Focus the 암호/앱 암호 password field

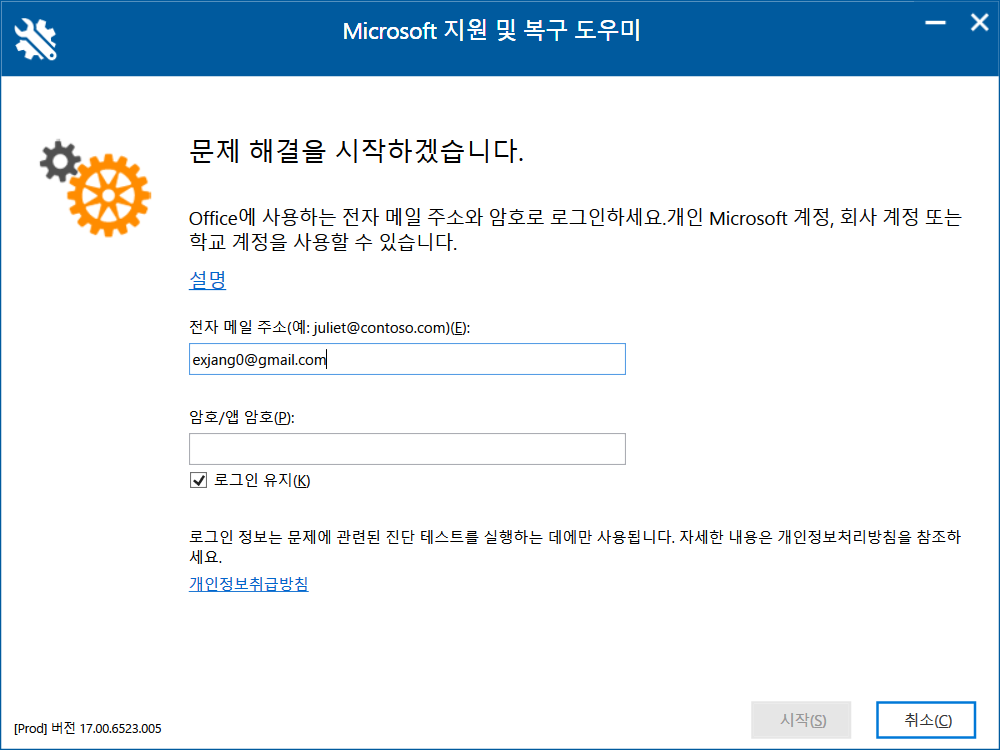[407, 449]
